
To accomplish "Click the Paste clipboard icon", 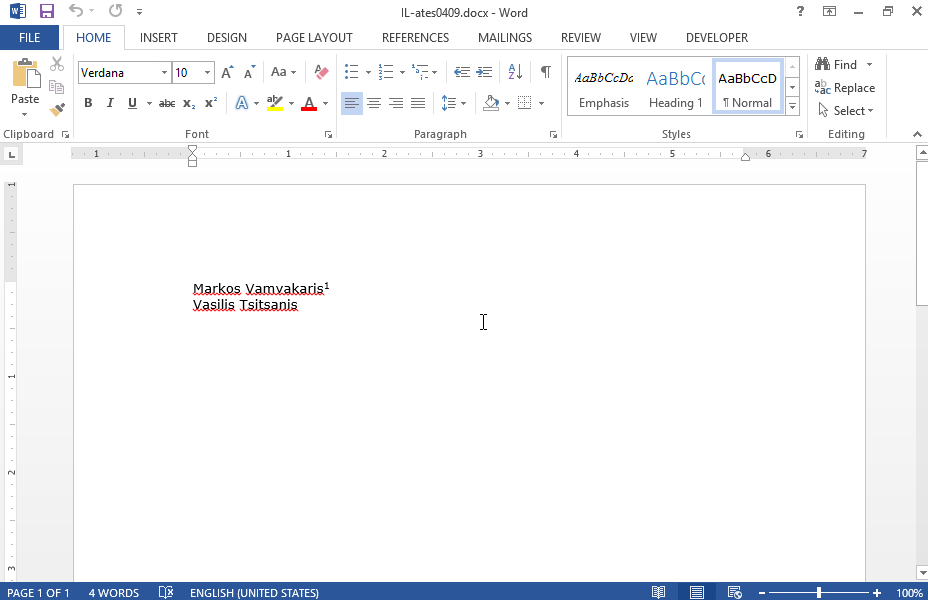I will (25, 75).
